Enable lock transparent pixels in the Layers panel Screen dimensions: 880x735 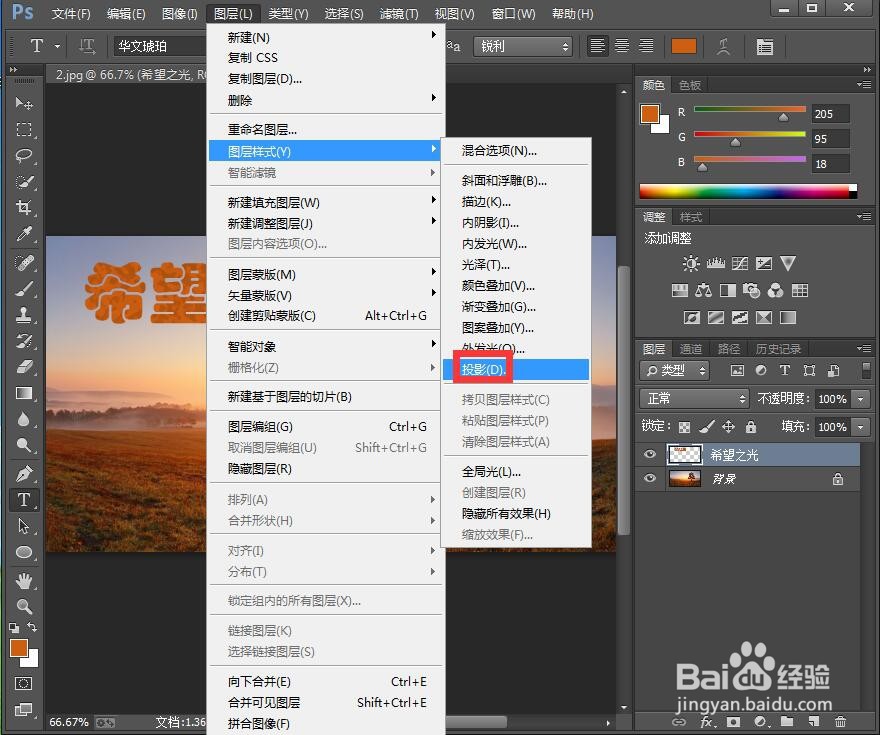[x=685, y=426]
